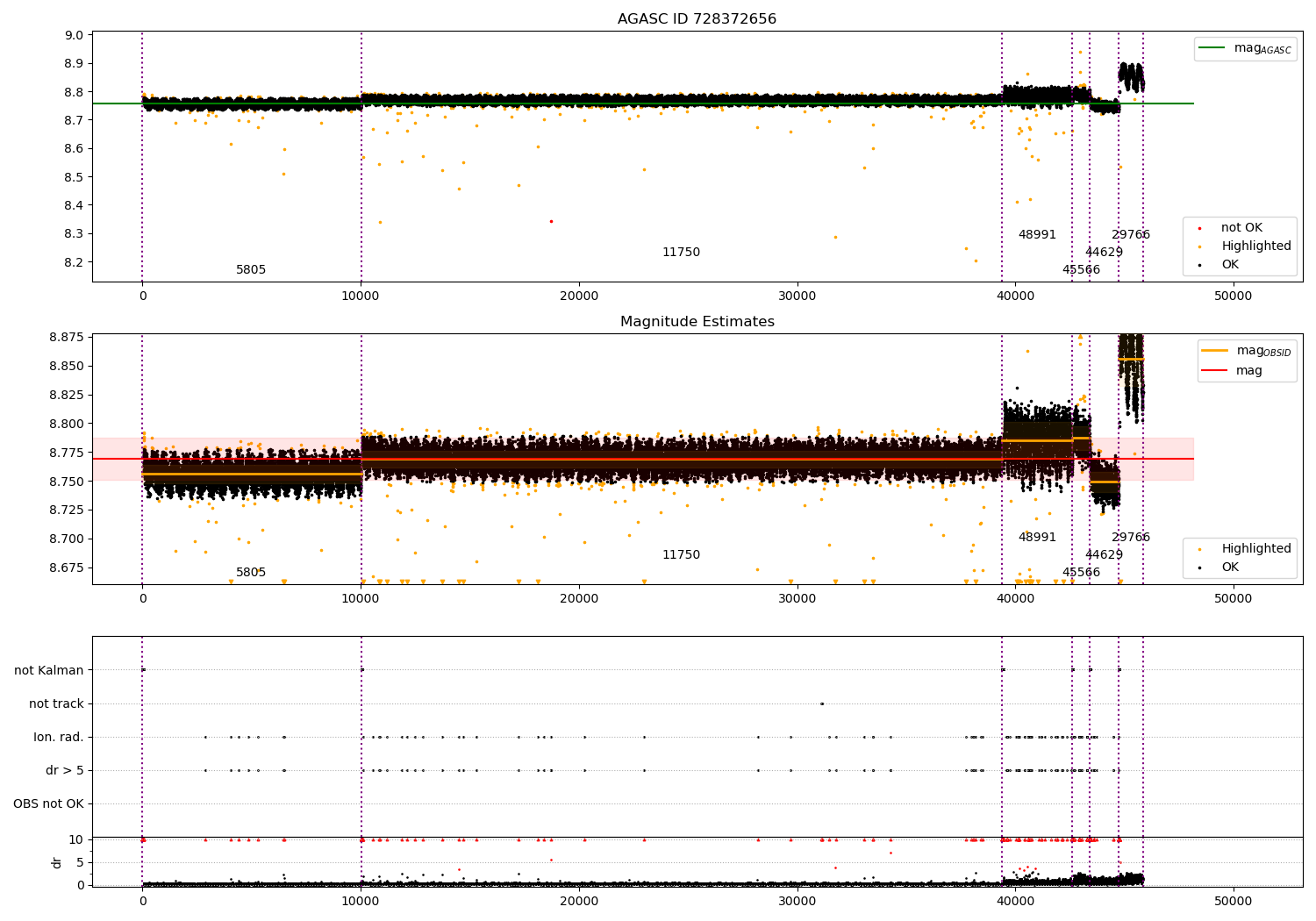Image resolution: width=1316 pixels, height=921 pixels.
Task: Select the 8.875 y-axis tick label
Action: tap(67, 338)
